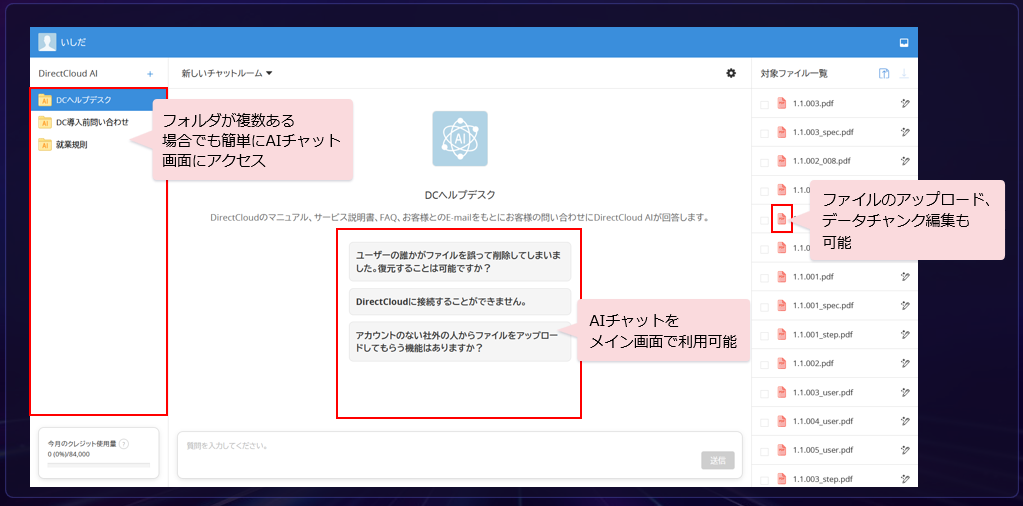Screen dimensions: 1023x506
Task: Select the 就業規則 folder
Action: (71, 145)
